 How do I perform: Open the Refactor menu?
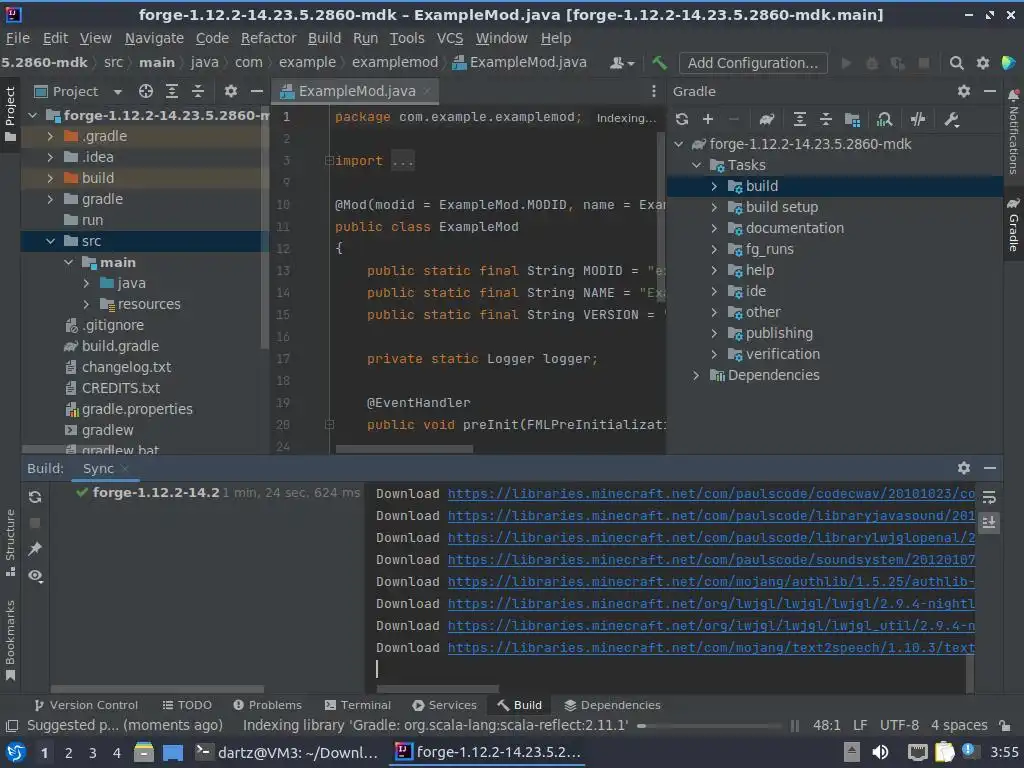tap(268, 38)
